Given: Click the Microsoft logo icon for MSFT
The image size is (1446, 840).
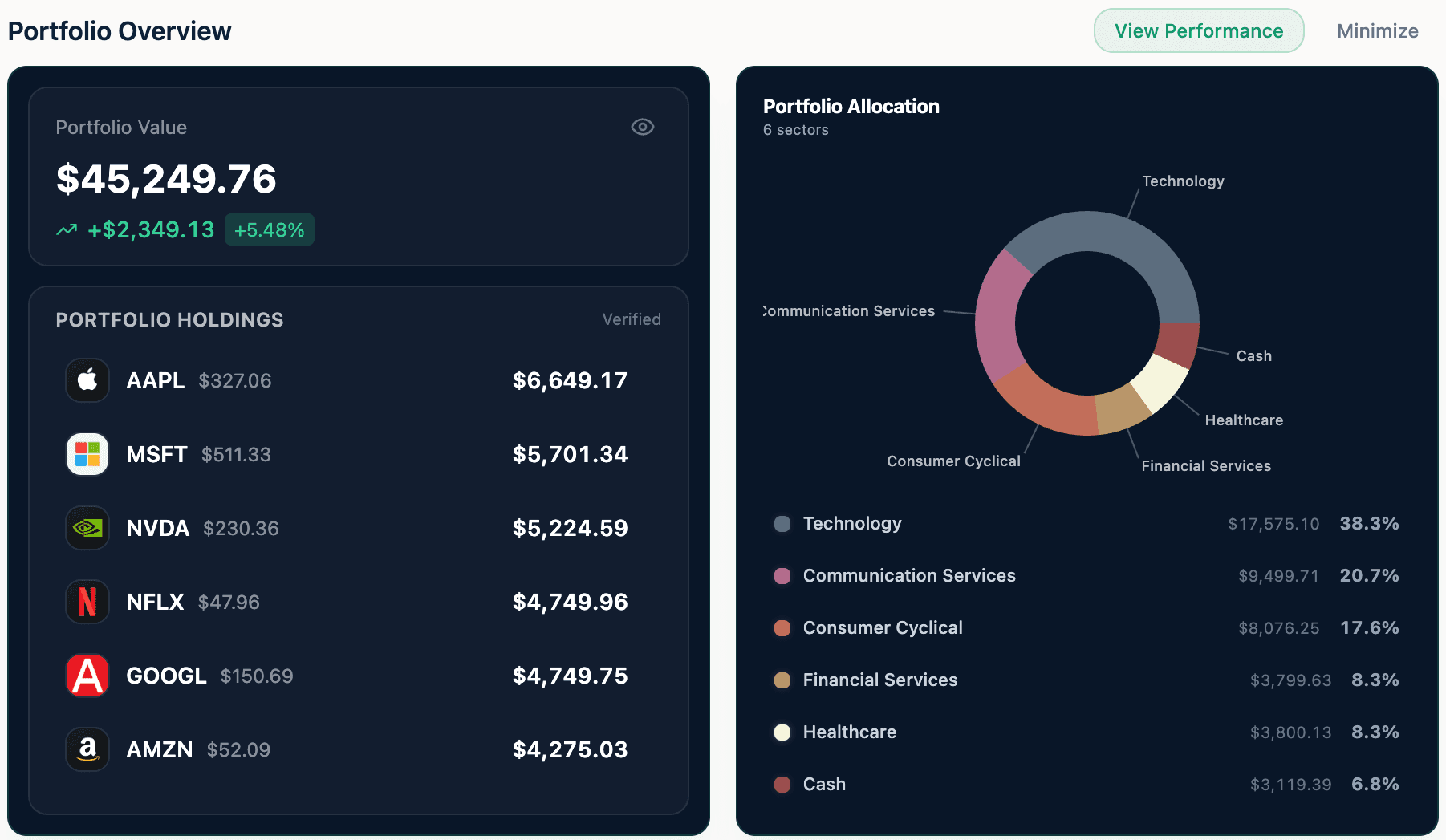Looking at the screenshot, I should 87,454.
